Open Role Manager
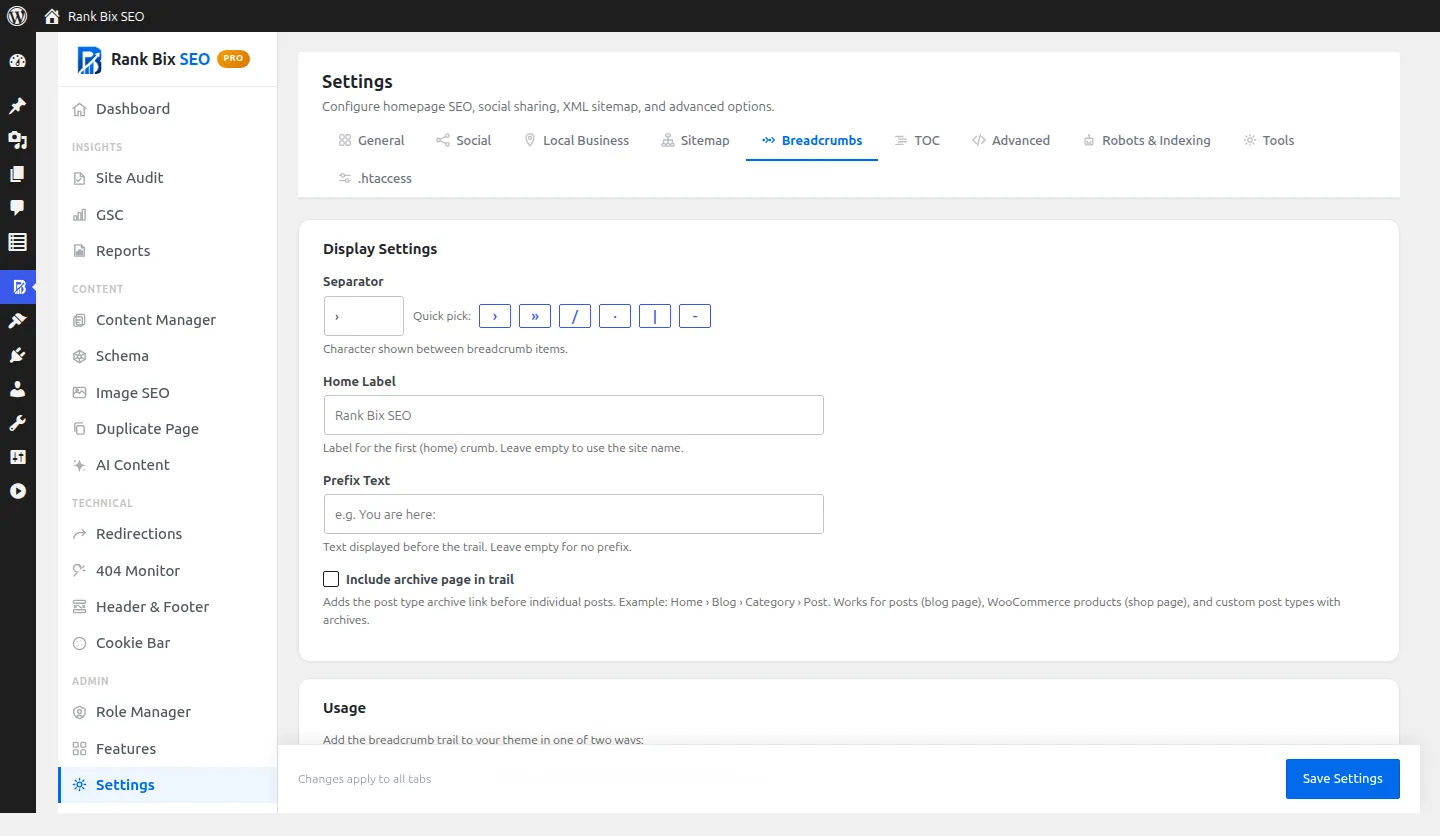 pos(167,712)
